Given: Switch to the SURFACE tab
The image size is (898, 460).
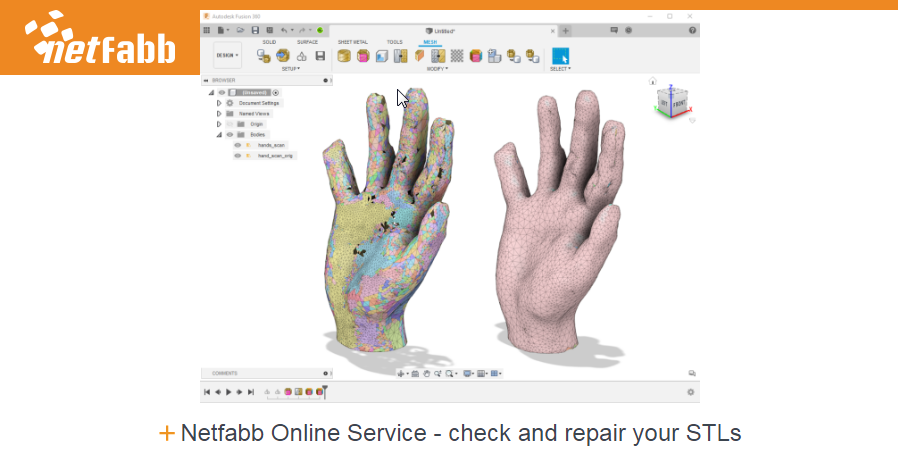Looking at the screenshot, I should pos(308,42).
